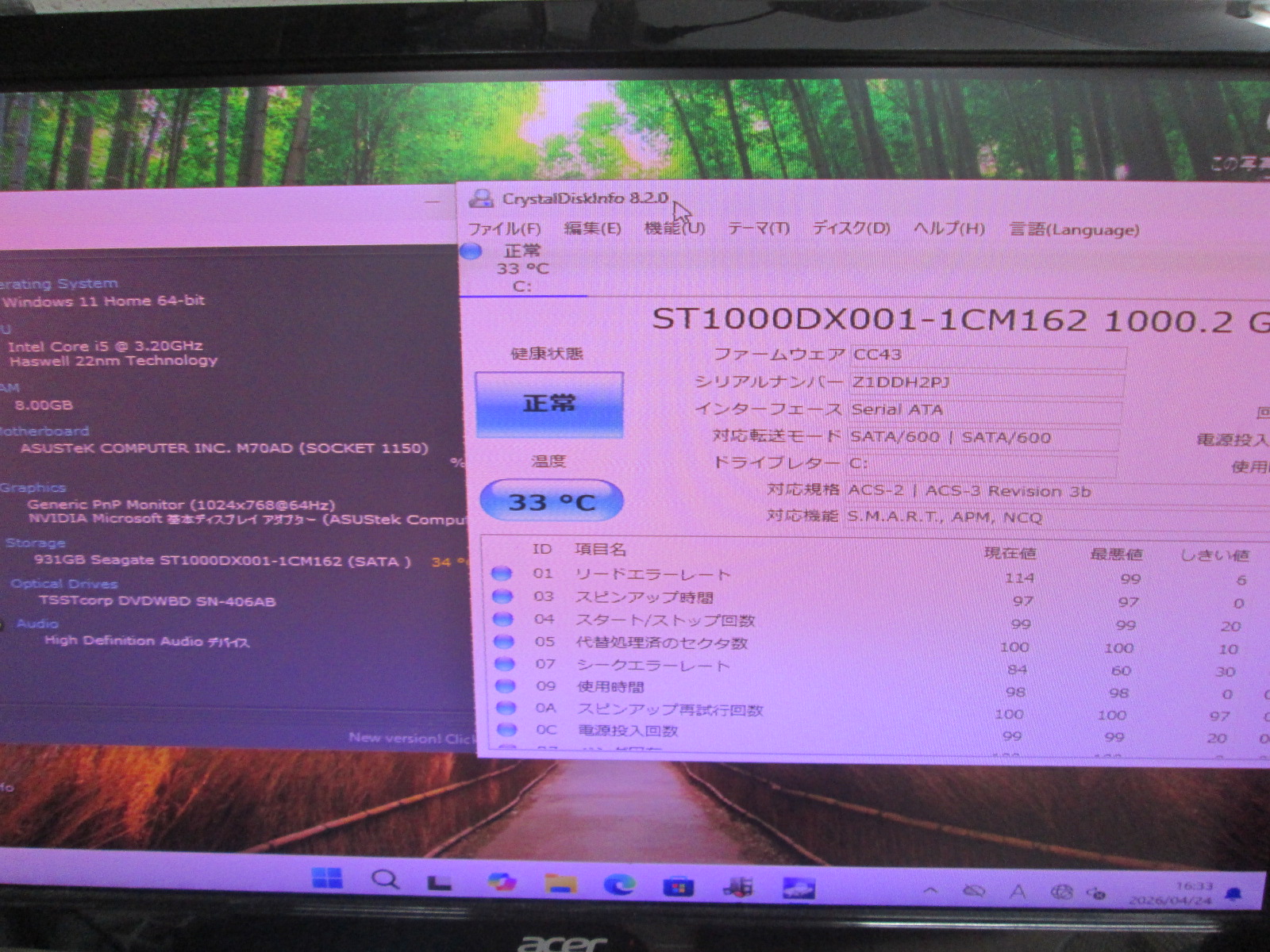This screenshot has width=1270, height=952.
Task: Open the 言語(Language) menu
Action: coord(1073,230)
